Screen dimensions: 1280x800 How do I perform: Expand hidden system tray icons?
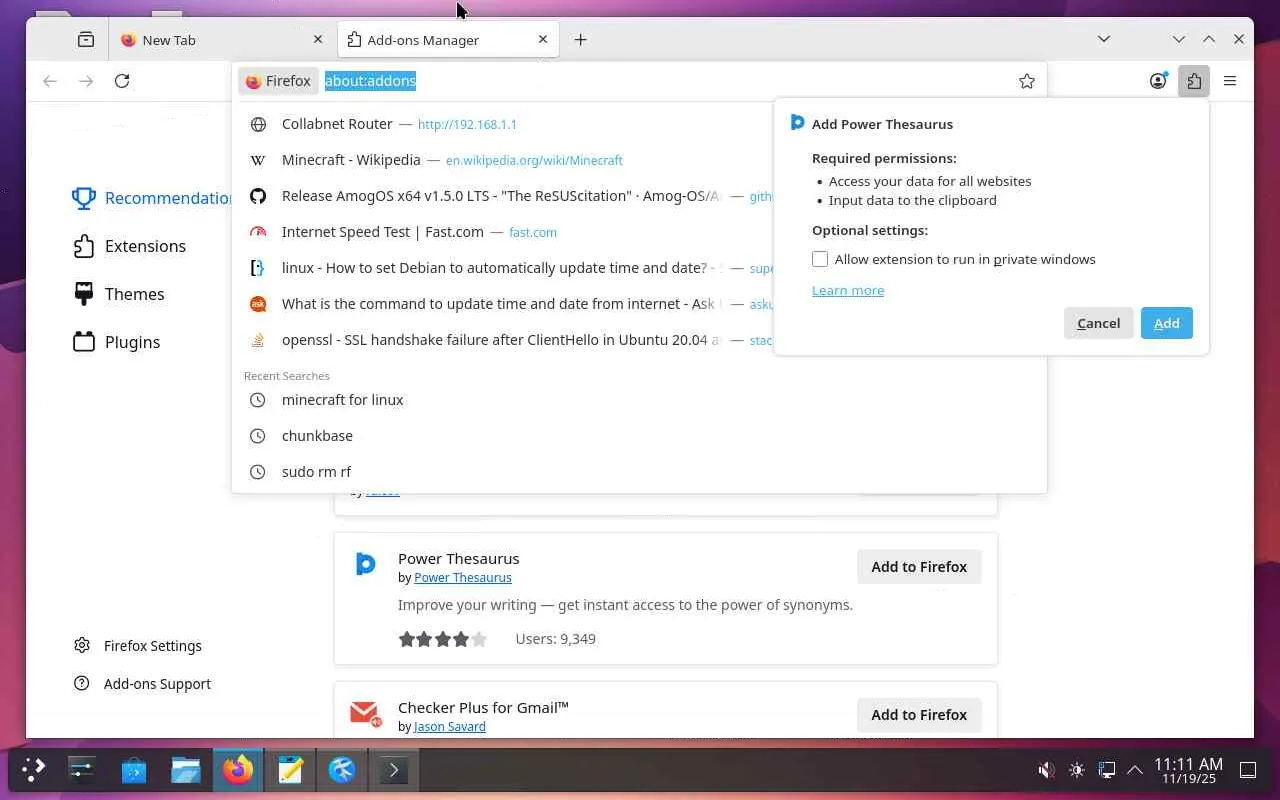tap(1135, 770)
